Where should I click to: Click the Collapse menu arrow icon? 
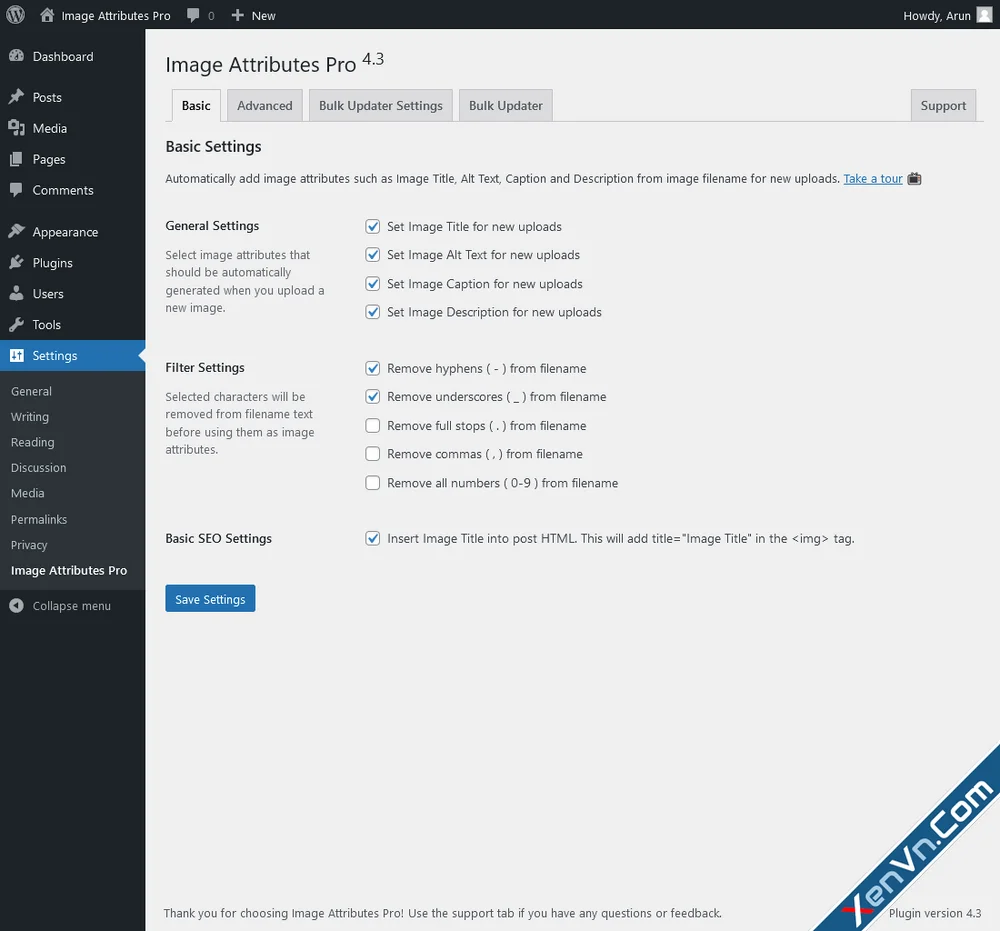tap(17, 606)
